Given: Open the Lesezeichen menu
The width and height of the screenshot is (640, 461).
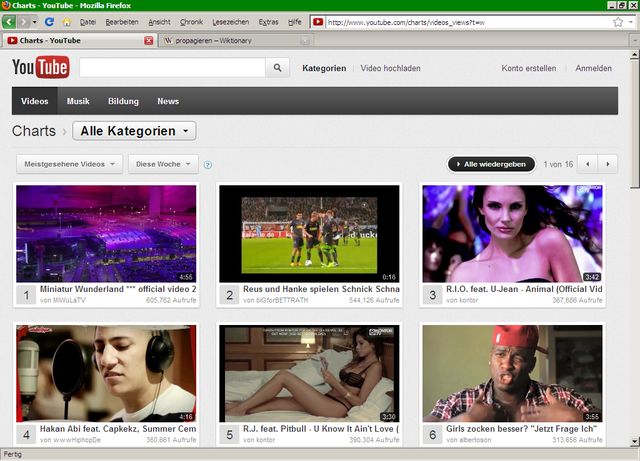Looking at the screenshot, I should pos(231,21).
